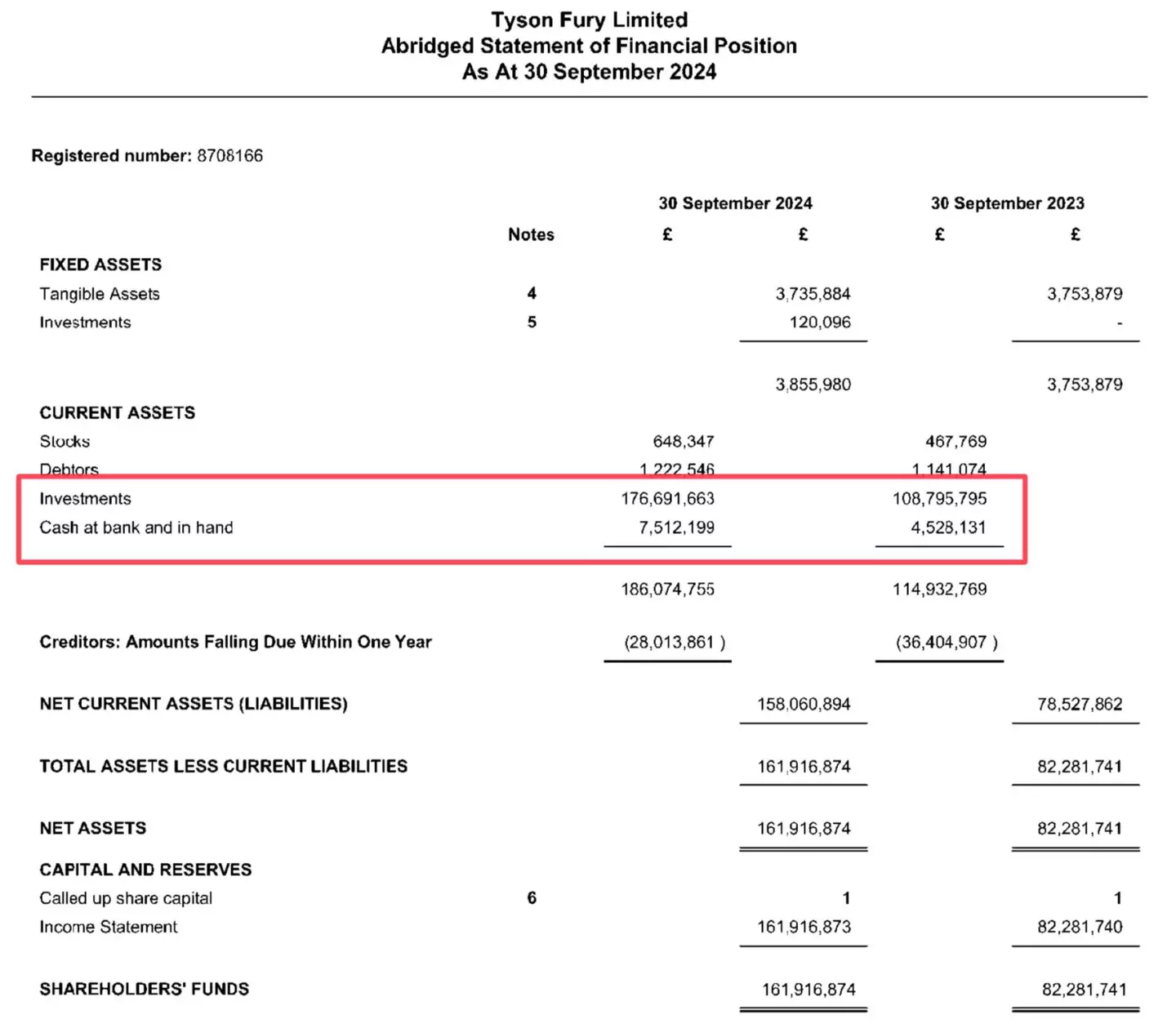Click the Cash at bank and in hand label

[x=136, y=527]
